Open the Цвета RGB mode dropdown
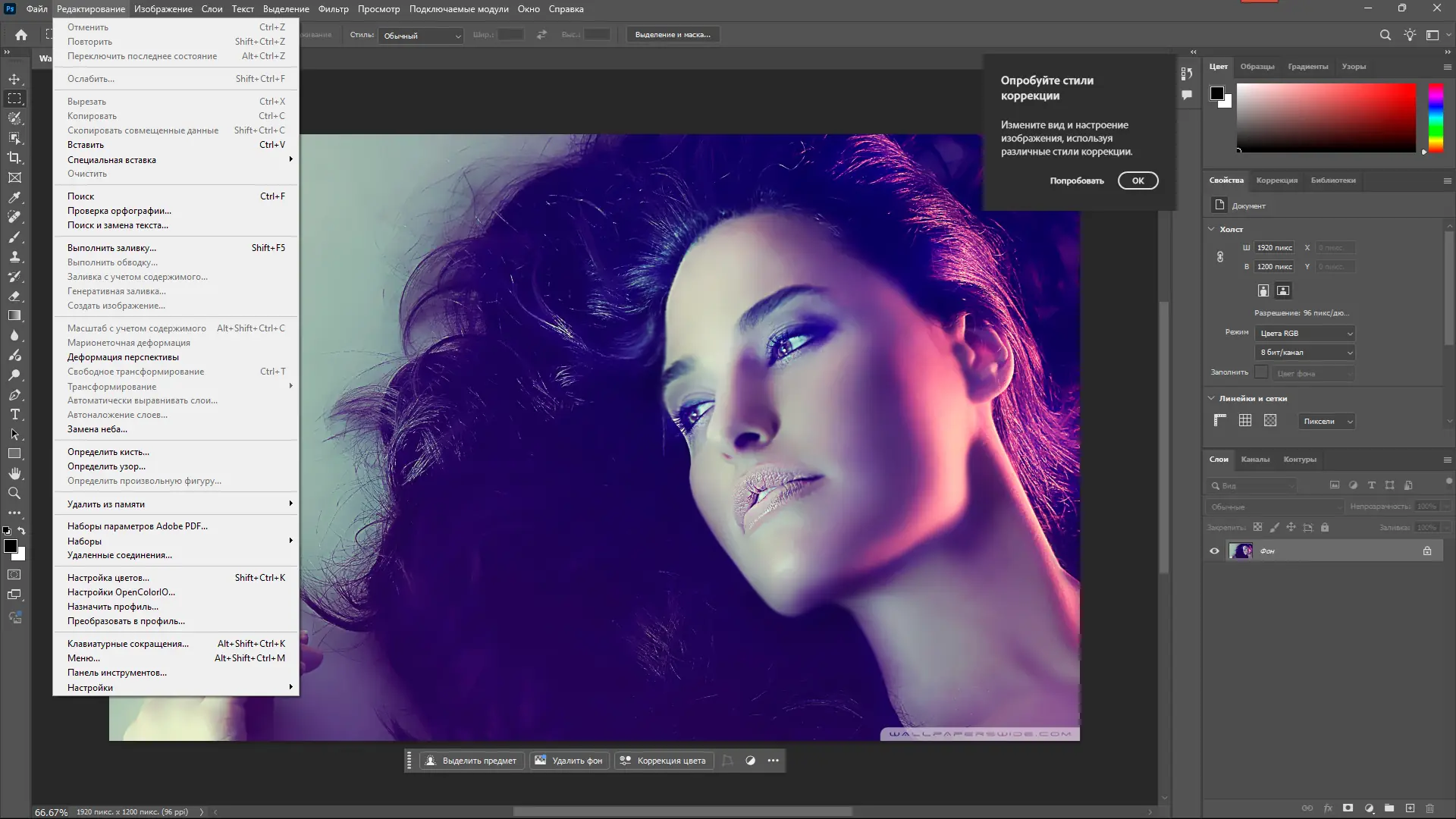Viewport: 1456px width, 819px height. [x=1305, y=334]
